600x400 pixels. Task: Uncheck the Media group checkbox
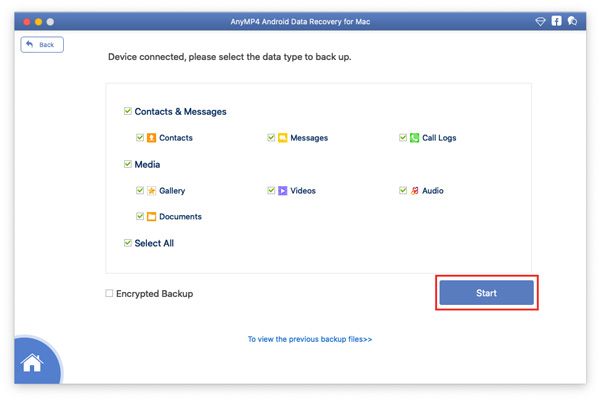[128, 164]
